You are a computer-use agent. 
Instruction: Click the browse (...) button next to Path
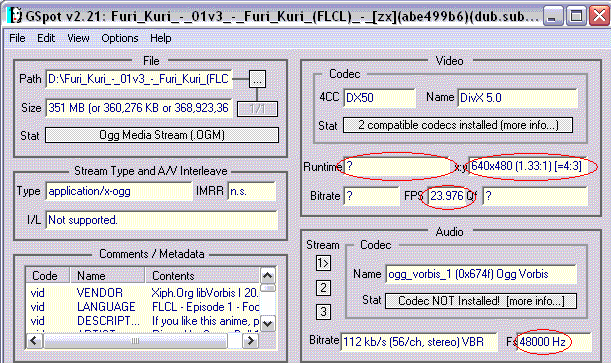257,79
